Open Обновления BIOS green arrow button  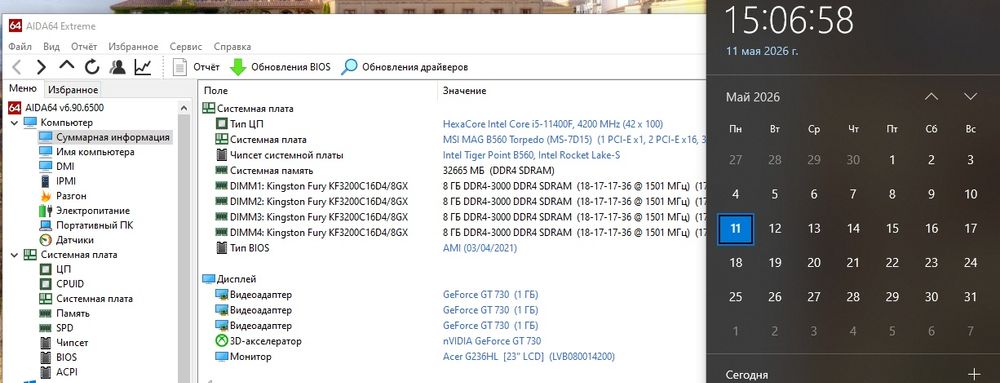click(x=281, y=67)
